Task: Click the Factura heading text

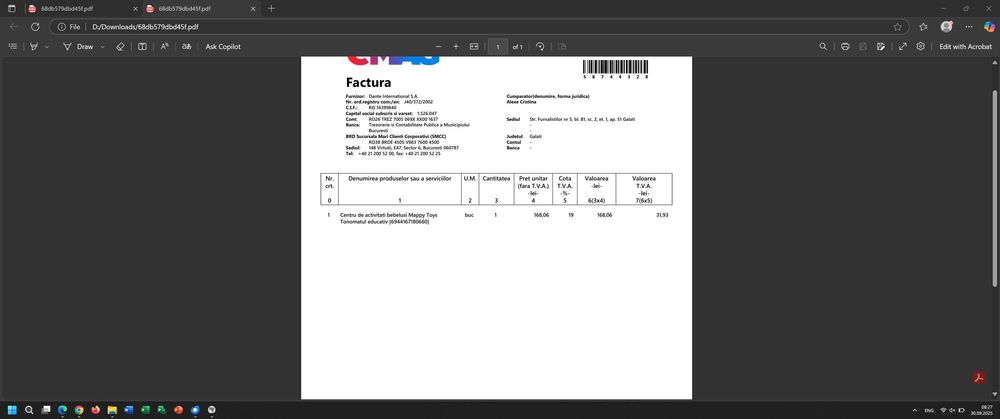Action: [369, 82]
